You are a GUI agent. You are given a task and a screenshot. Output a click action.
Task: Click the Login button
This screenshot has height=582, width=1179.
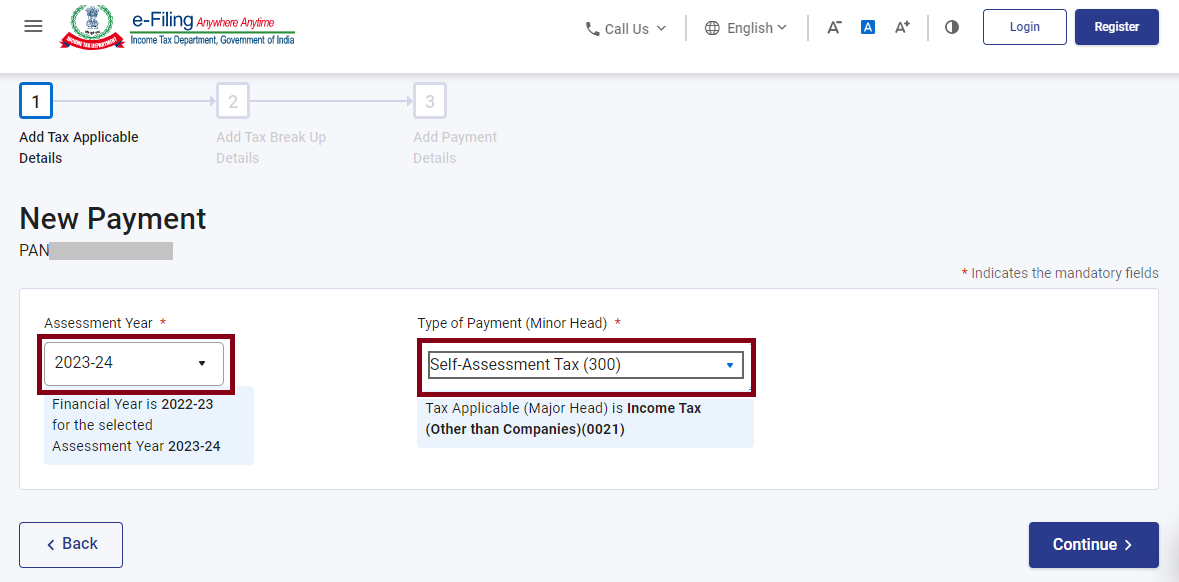pyautogui.click(x=1024, y=27)
